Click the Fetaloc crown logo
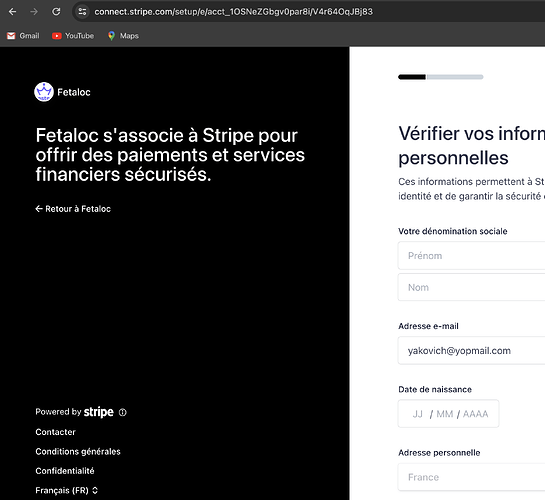This screenshot has height=500, width=545. pyautogui.click(x=44, y=92)
